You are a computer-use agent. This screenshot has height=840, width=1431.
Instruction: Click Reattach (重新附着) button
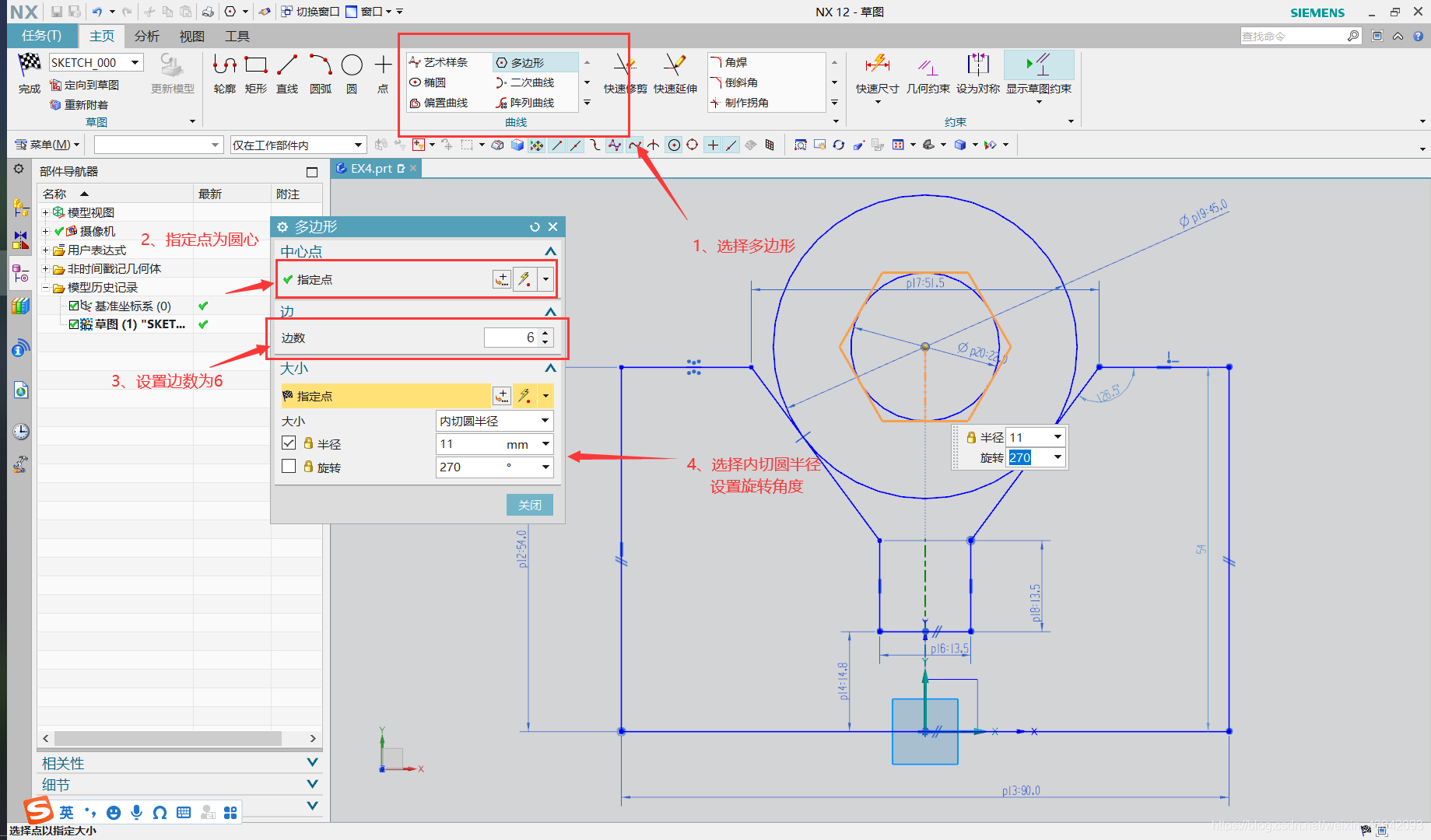pyautogui.click(x=79, y=105)
